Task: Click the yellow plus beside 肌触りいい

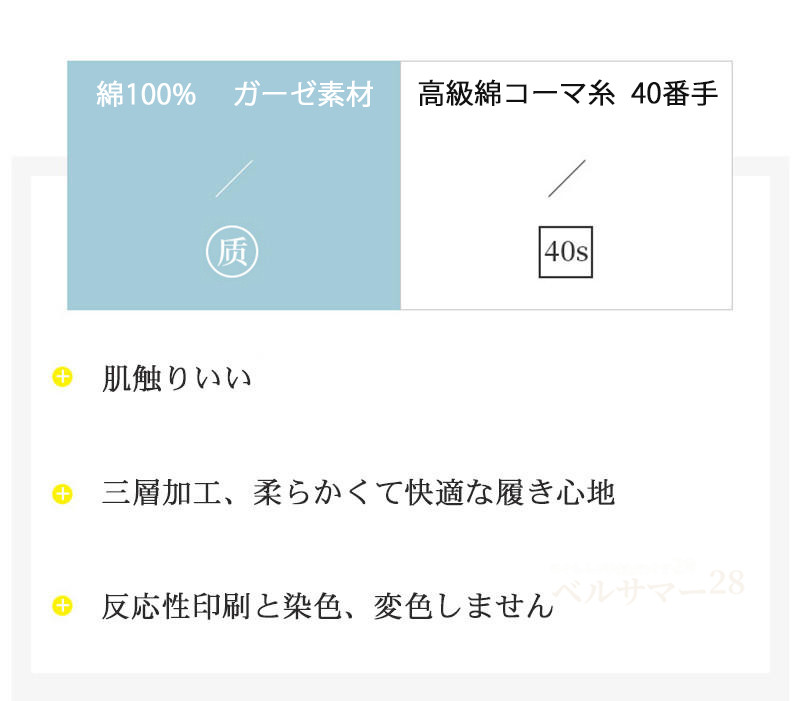Action: point(63,377)
